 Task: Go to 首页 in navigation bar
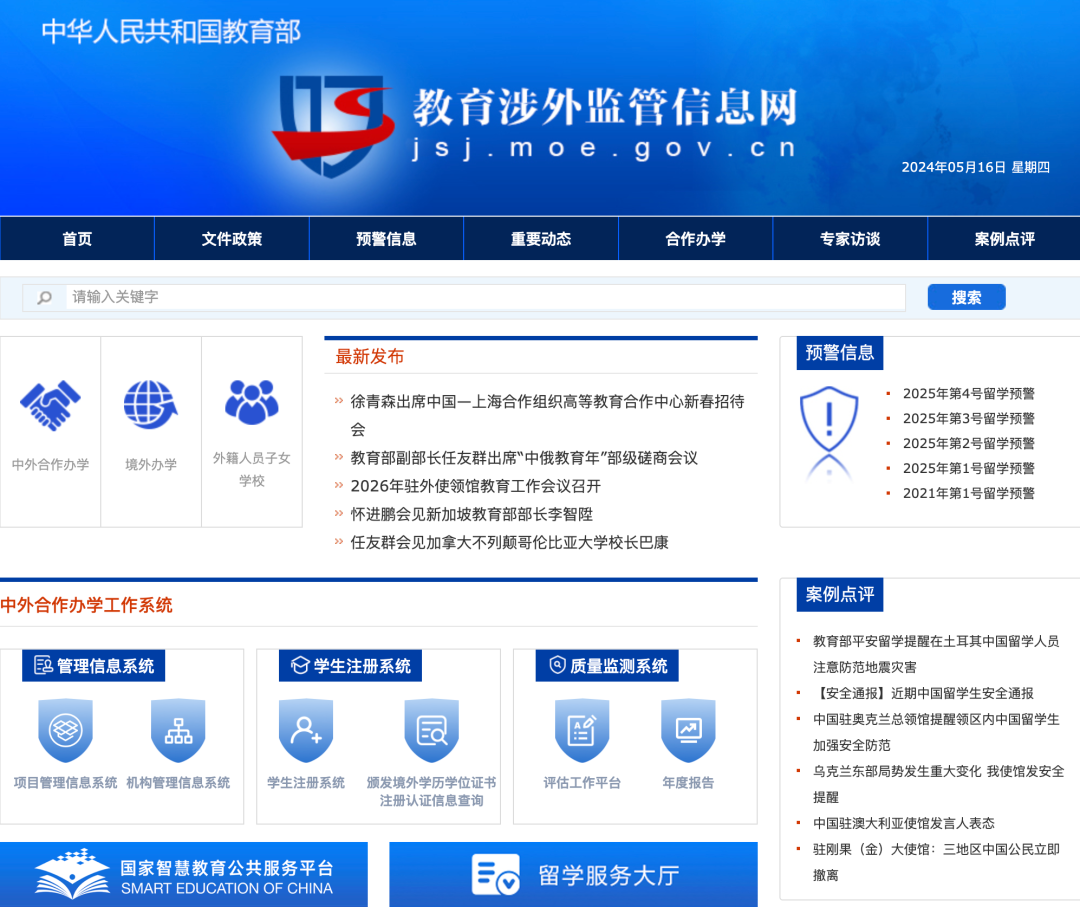tap(77, 239)
